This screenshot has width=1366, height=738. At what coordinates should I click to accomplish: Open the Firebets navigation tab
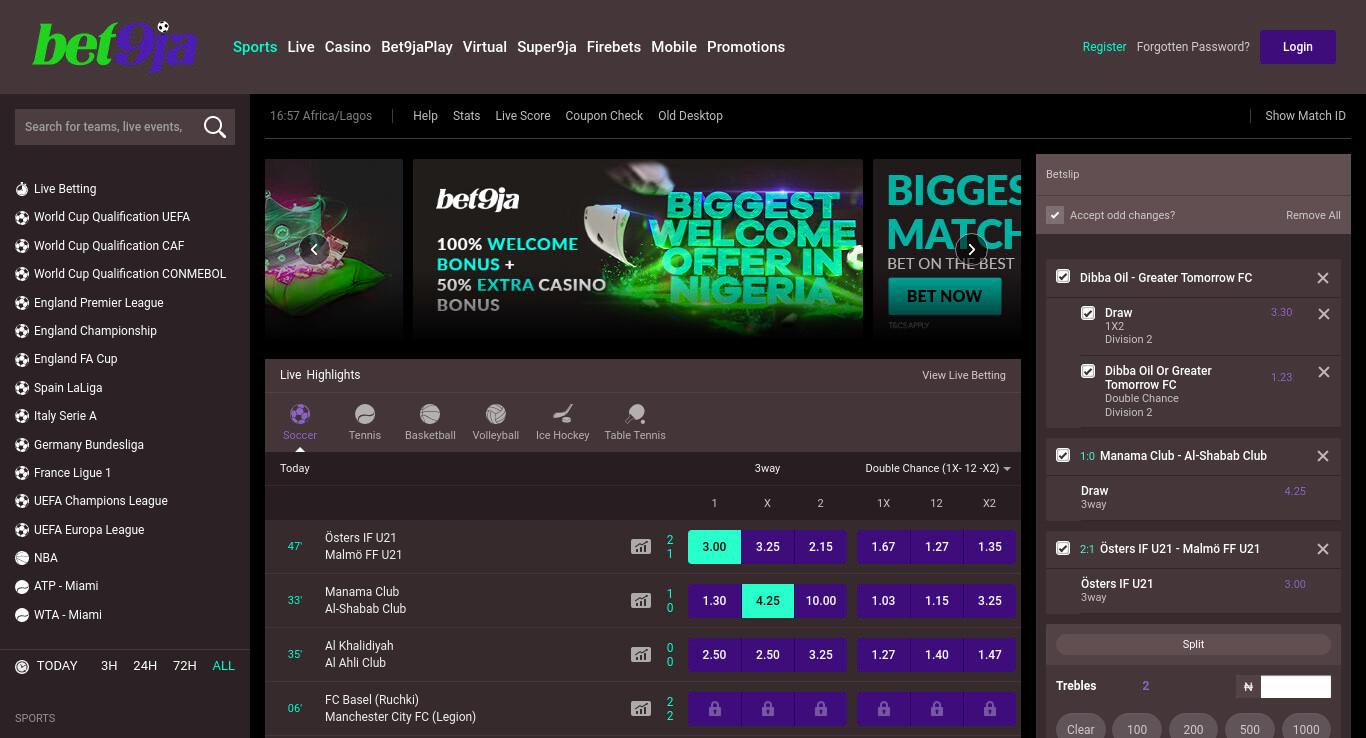click(614, 47)
